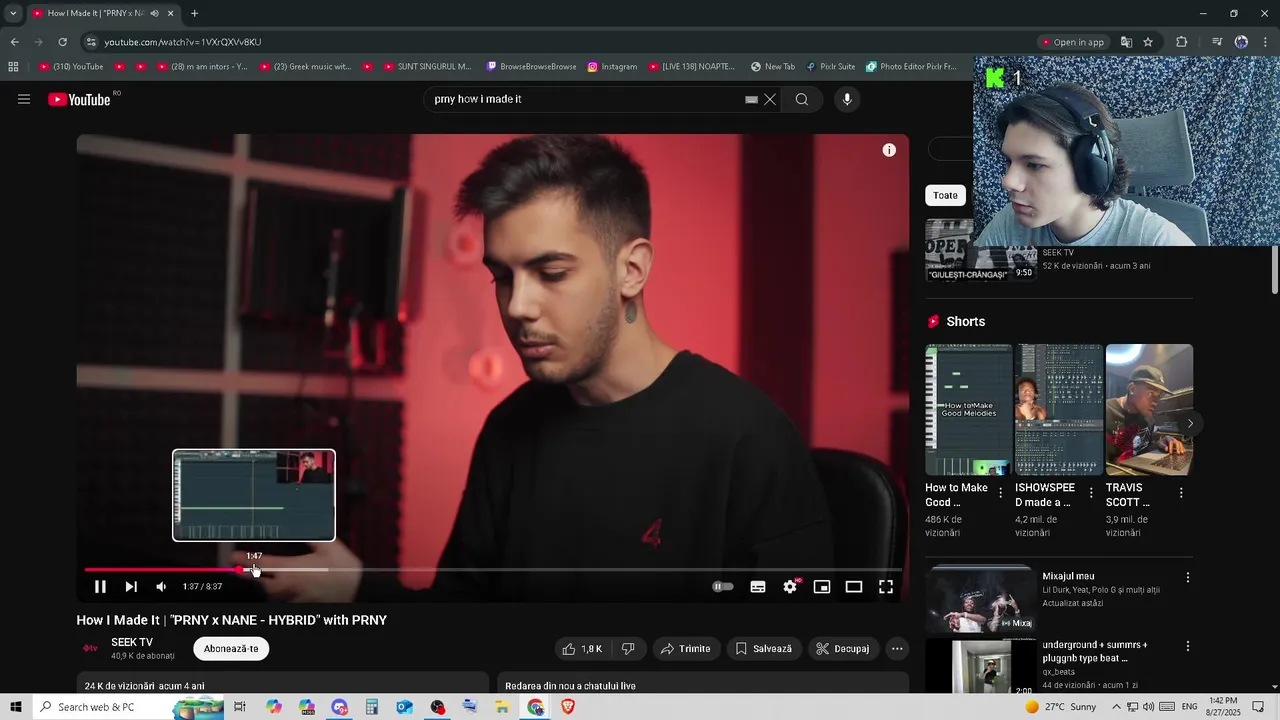Focus the YouTube search box
This screenshot has height=720, width=1280.
585,99
